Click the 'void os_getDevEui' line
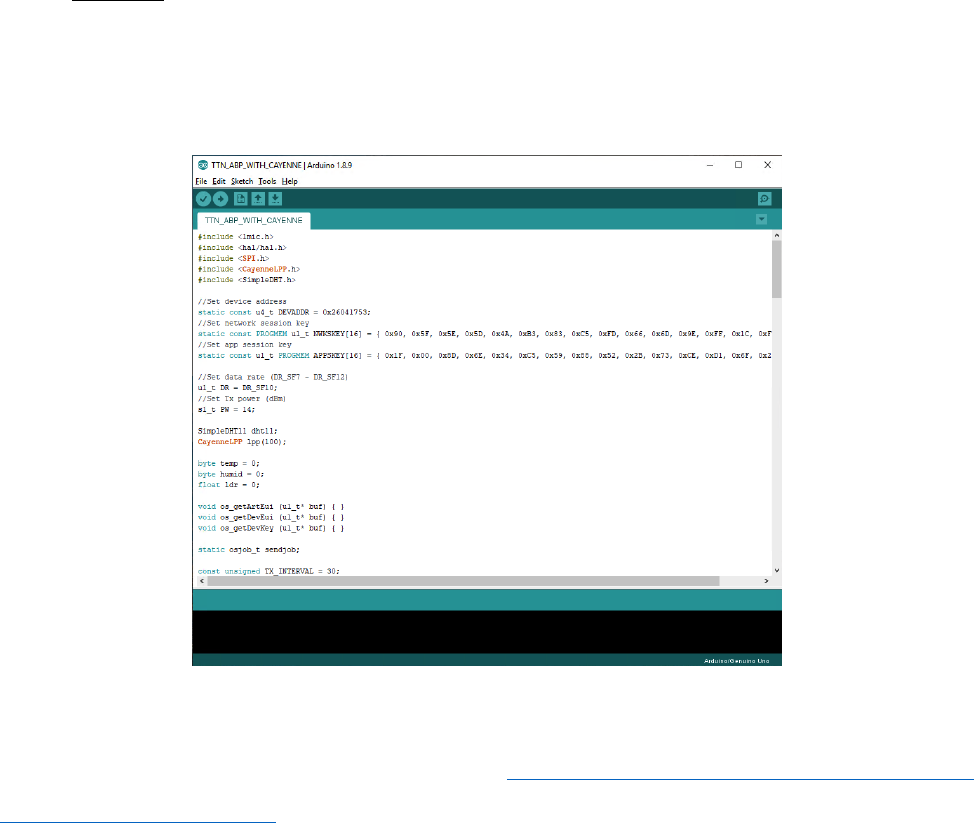 (x=271, y=517)
